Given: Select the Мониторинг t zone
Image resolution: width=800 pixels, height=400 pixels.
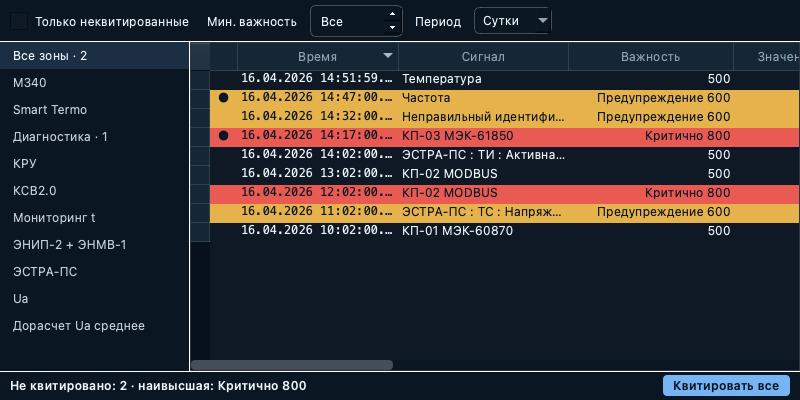Looking at the screenshot, I should pos(94,218).
